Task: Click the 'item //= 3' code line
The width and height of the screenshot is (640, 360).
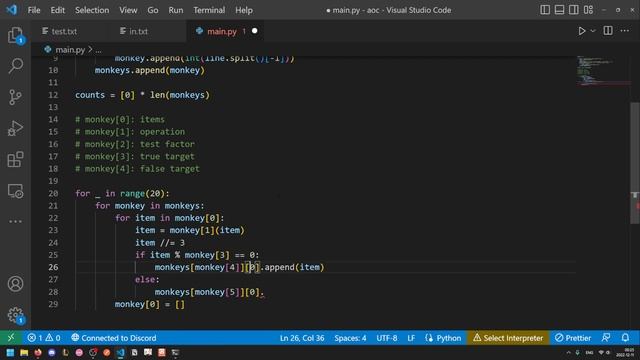Action: (x=160, y=243)
